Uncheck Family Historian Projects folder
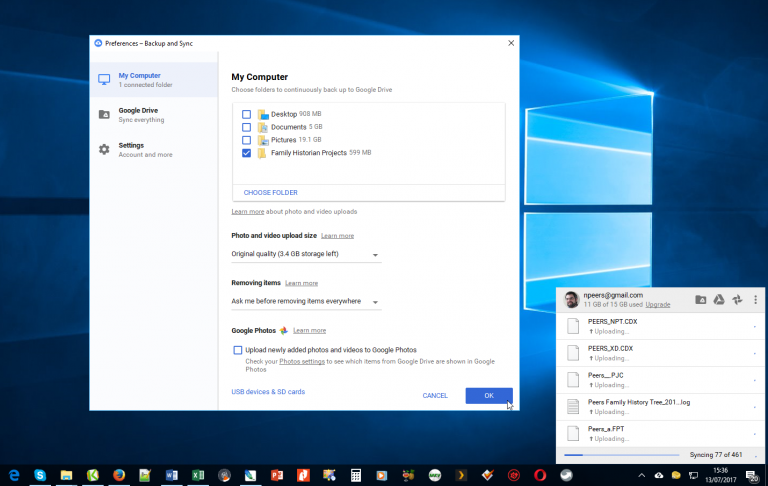 point(246,153)
